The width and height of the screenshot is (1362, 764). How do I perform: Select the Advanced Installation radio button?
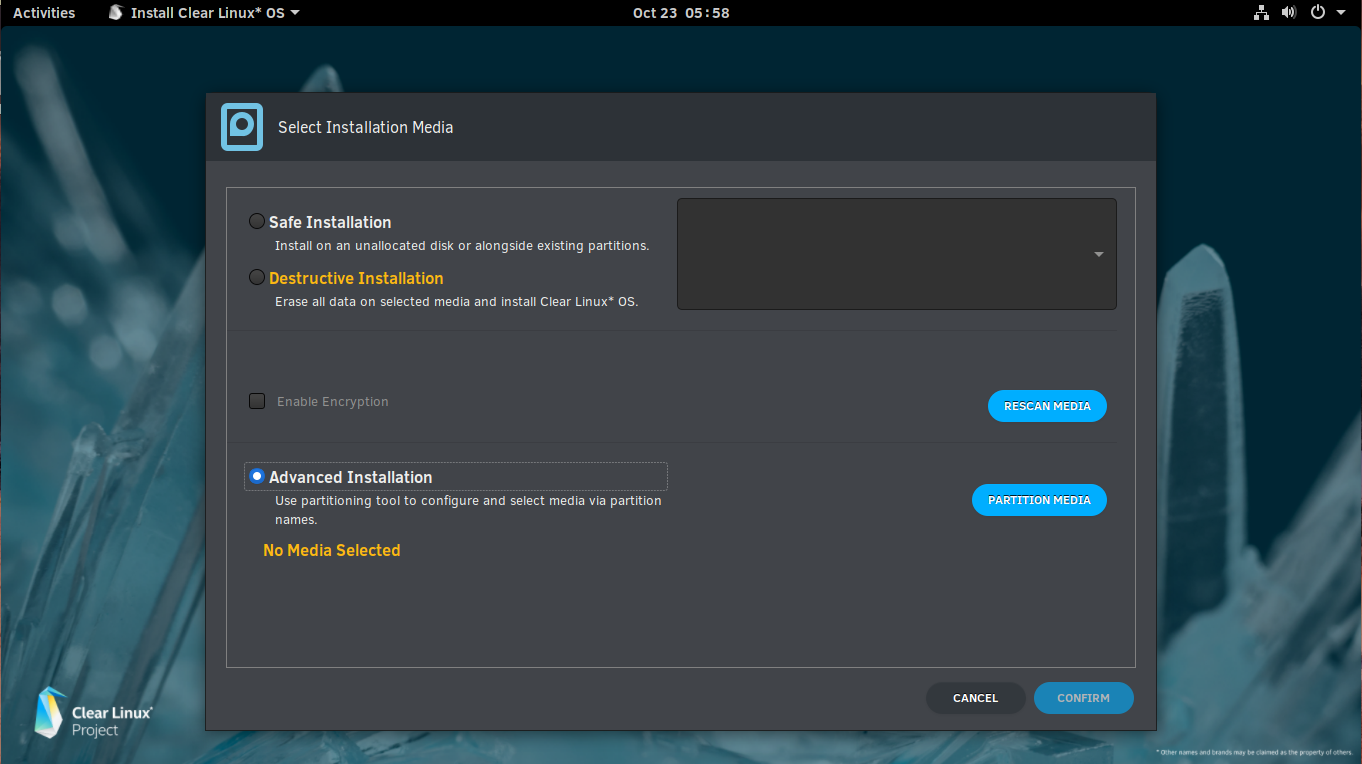click(257, 477)
